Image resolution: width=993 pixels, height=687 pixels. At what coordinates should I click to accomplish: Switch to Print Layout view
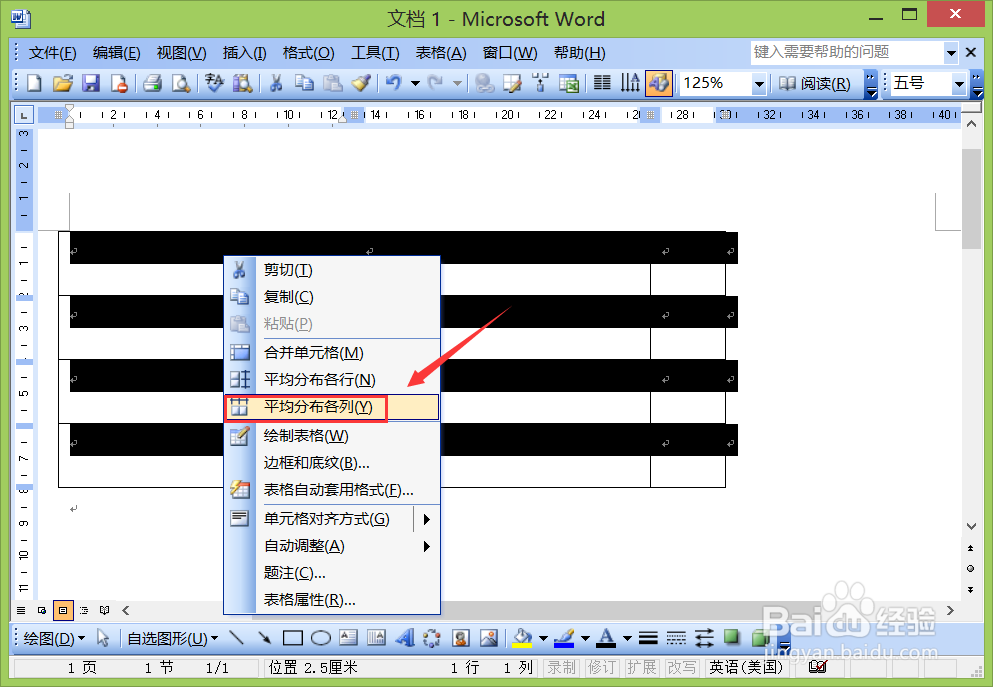pyautogui.click(x=63, y=610)
